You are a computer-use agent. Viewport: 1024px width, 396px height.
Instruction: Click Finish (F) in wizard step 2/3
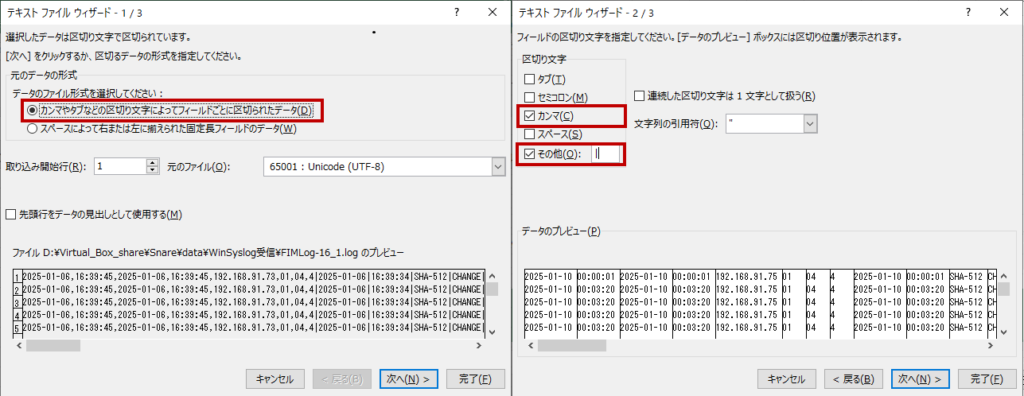point(987,378)
